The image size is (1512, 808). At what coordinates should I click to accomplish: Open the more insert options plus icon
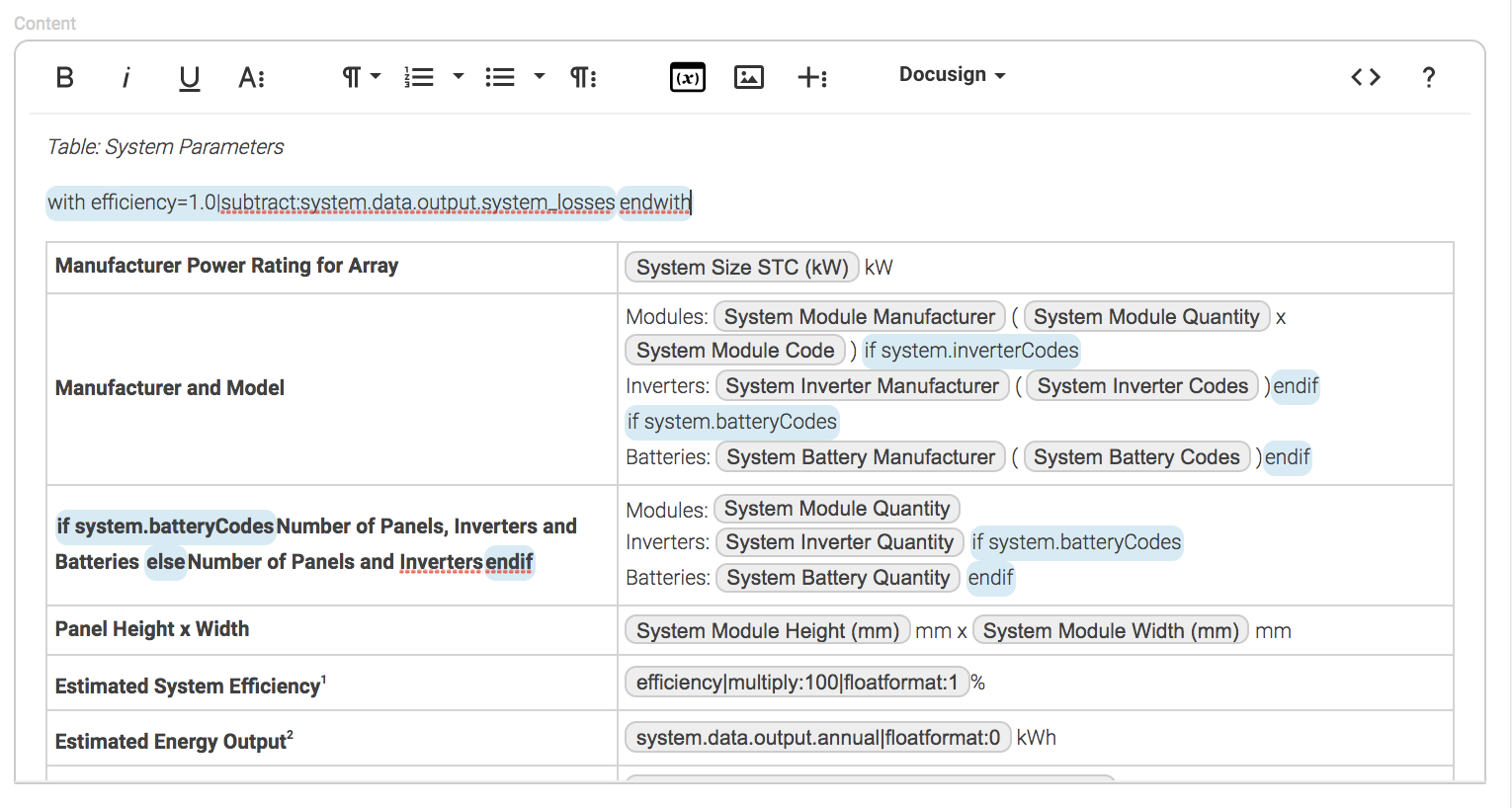(x=812, y=77)
